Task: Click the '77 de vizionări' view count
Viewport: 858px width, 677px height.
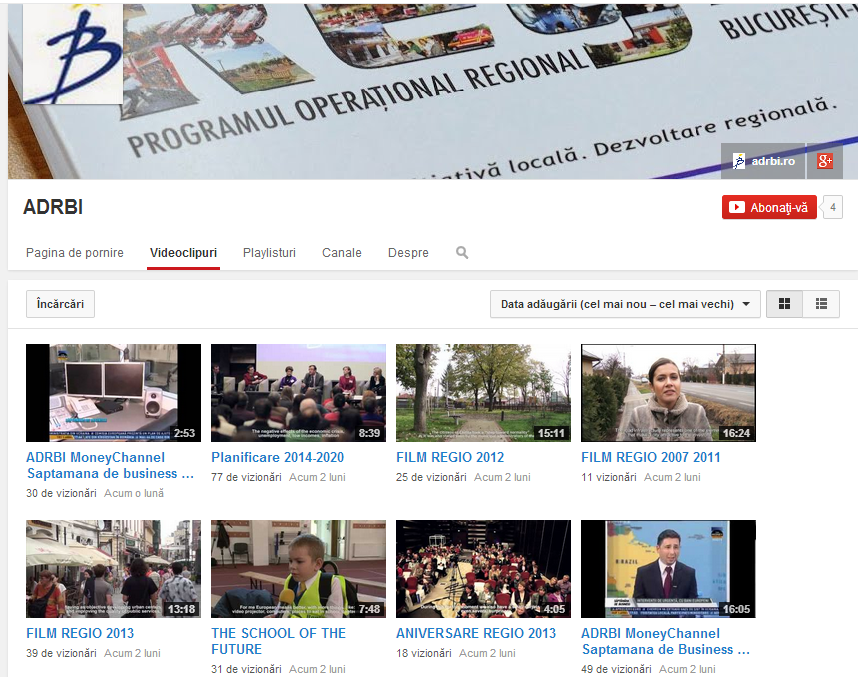Action: pos(246,477)
